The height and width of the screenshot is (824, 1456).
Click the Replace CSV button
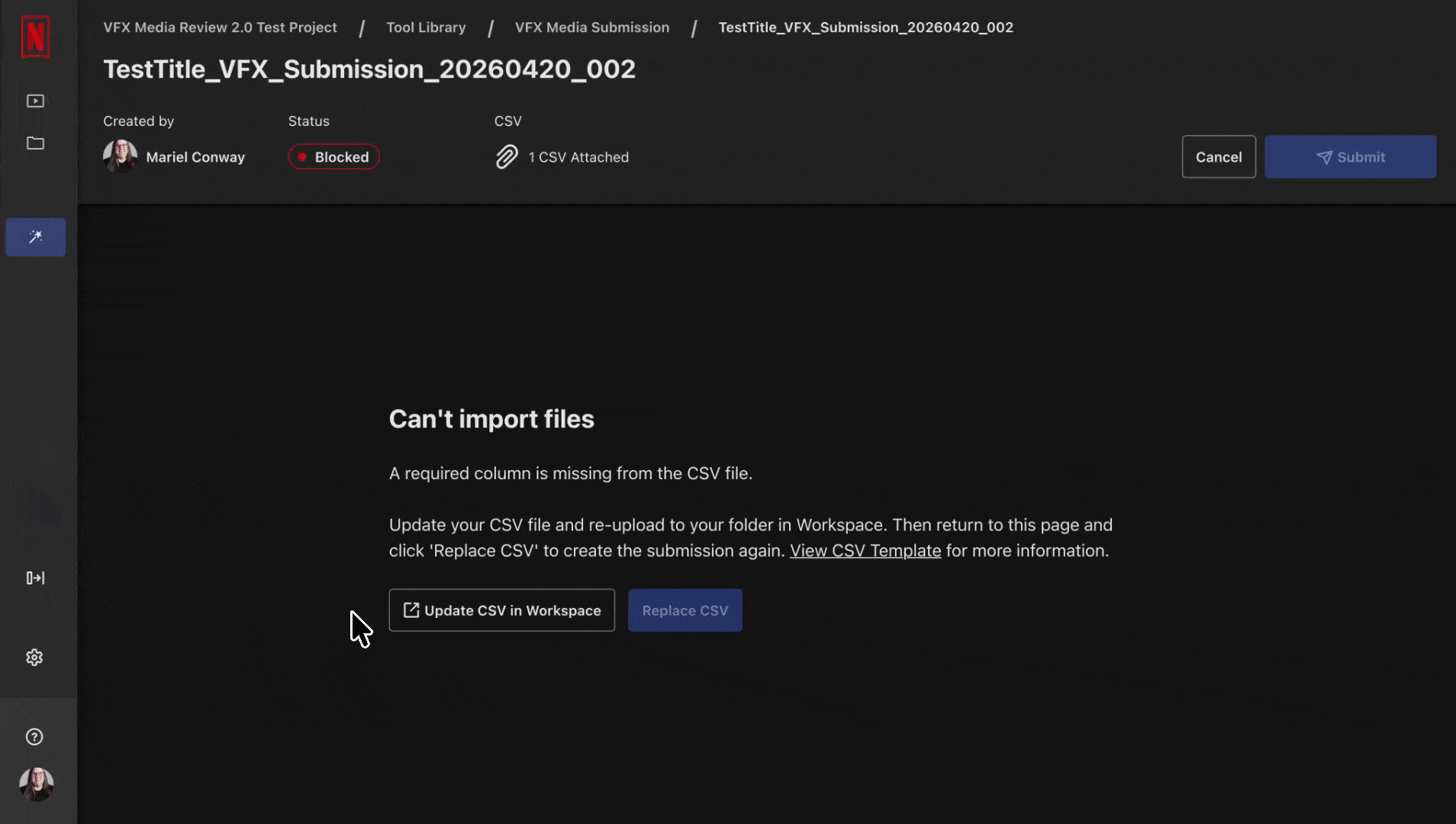pyautogui.click(x=685, y=610)
